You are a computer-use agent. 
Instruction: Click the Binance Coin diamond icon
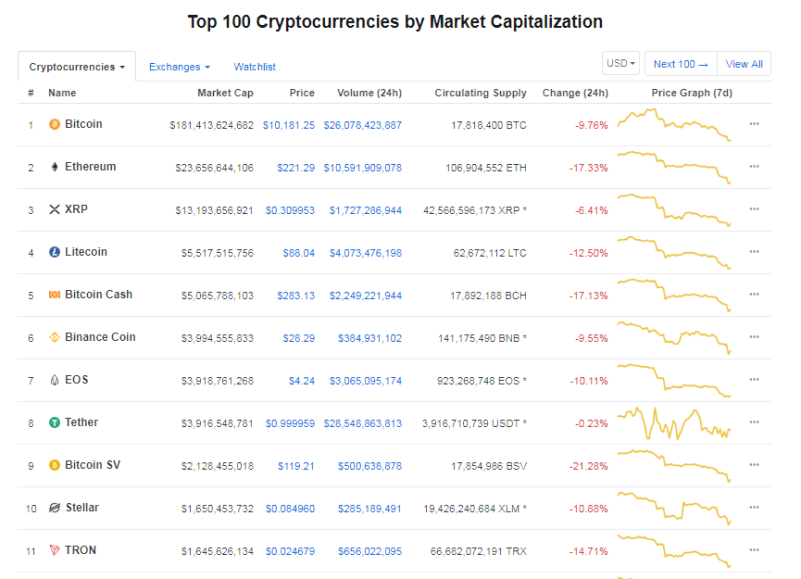tap(54, 337)
